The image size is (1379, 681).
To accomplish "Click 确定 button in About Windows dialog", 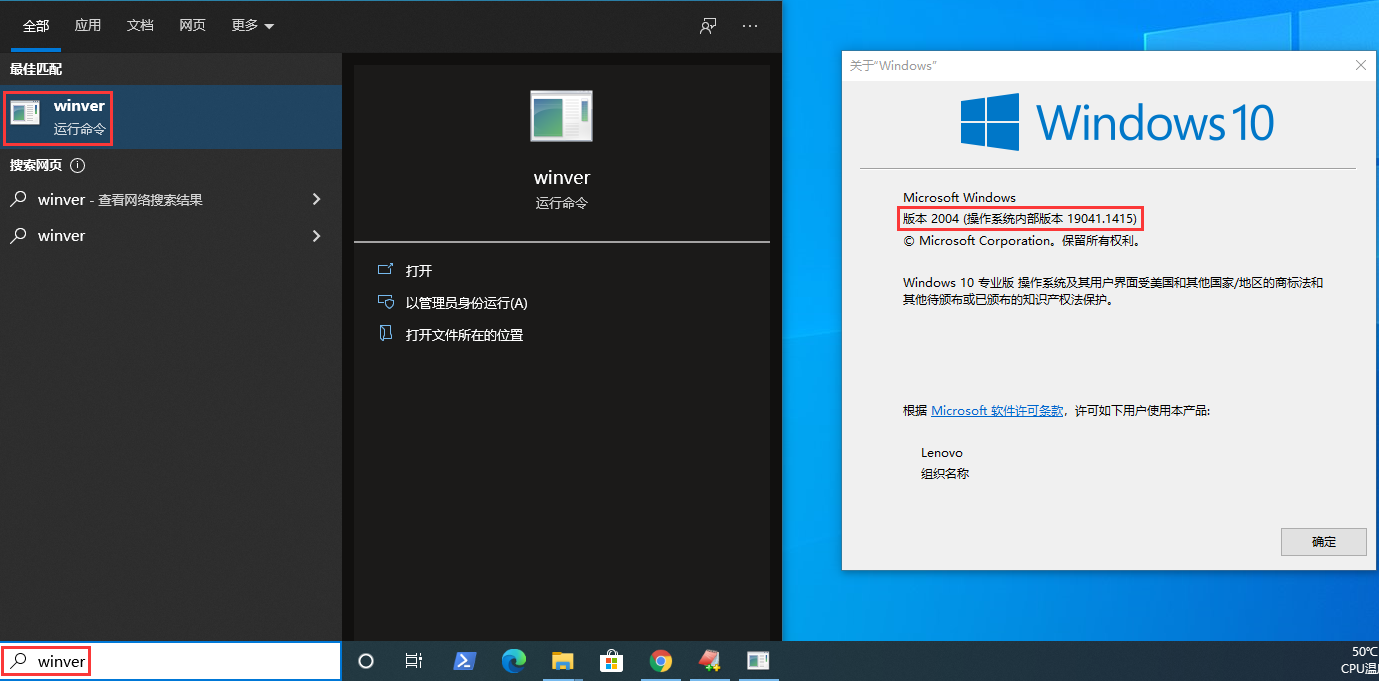I will click(1323, 542).
